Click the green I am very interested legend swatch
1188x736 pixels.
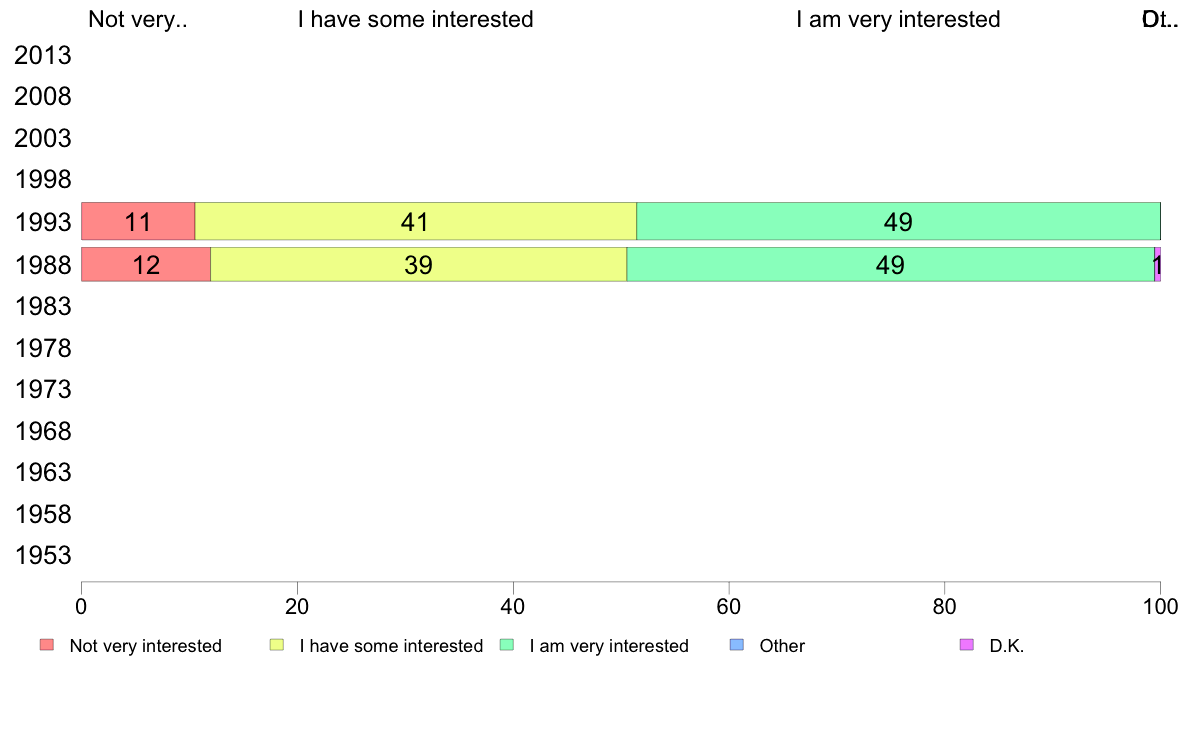coord(507,645)
